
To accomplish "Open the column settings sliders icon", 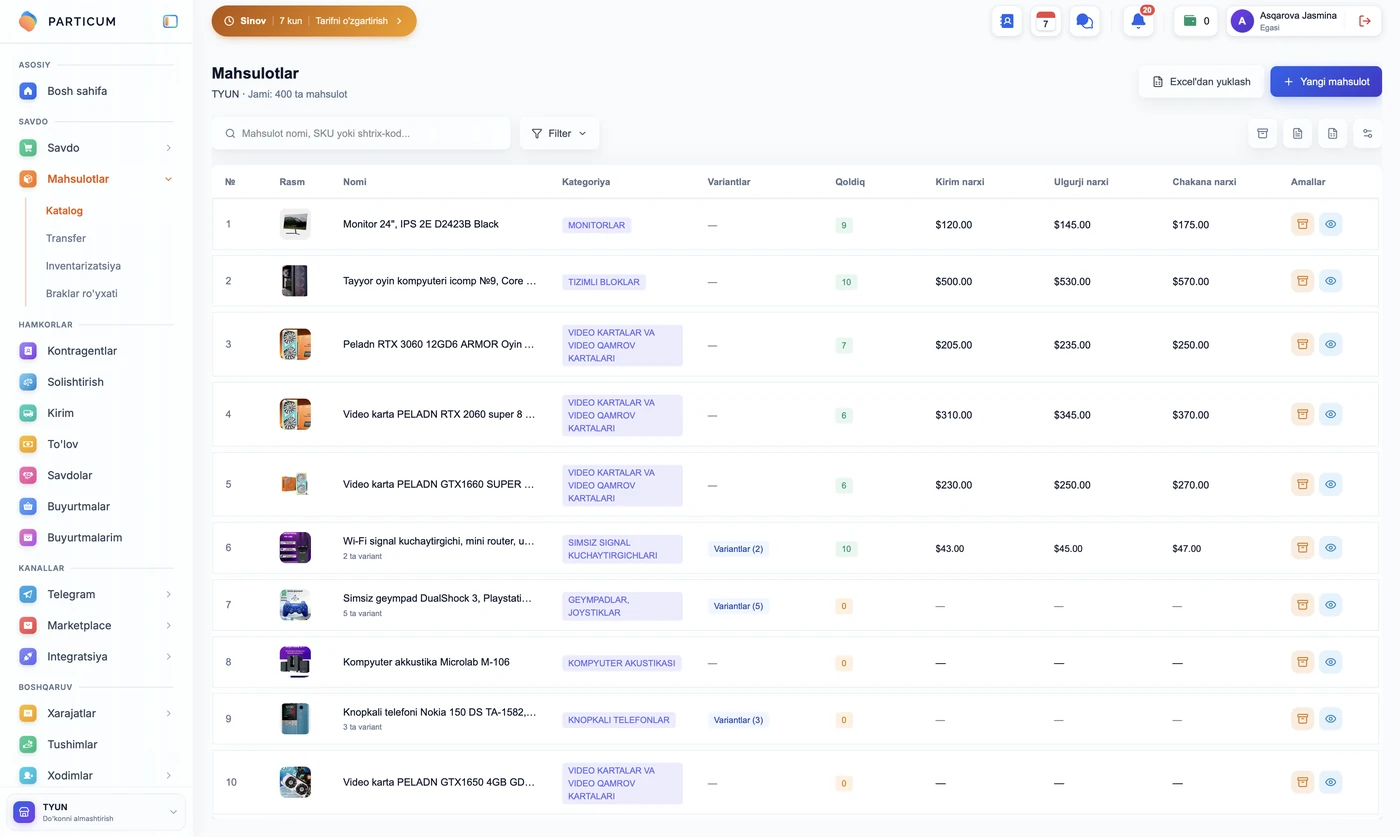I will point(1367,133).
